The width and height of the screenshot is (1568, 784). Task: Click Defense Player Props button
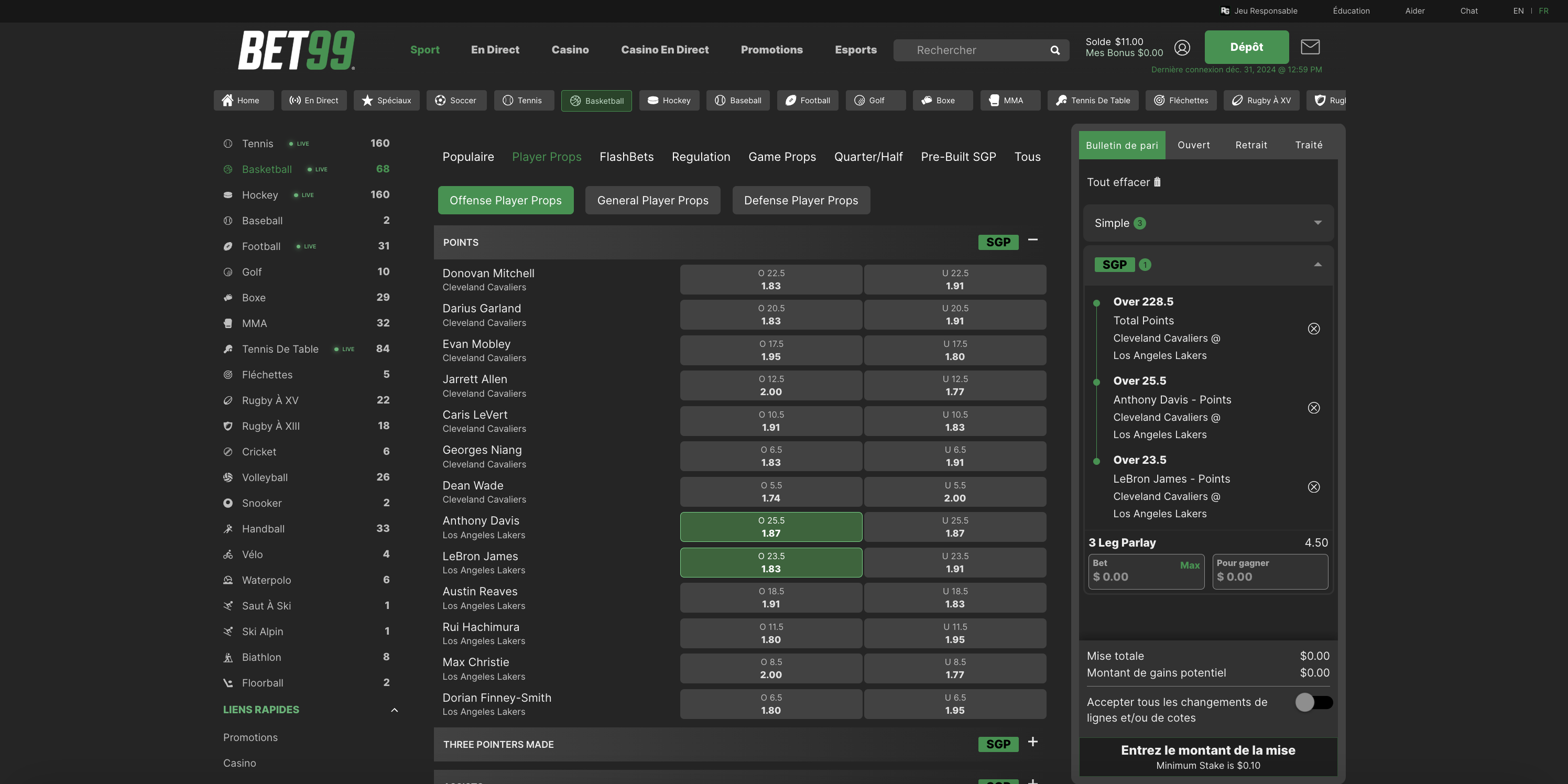coord(801,200)
